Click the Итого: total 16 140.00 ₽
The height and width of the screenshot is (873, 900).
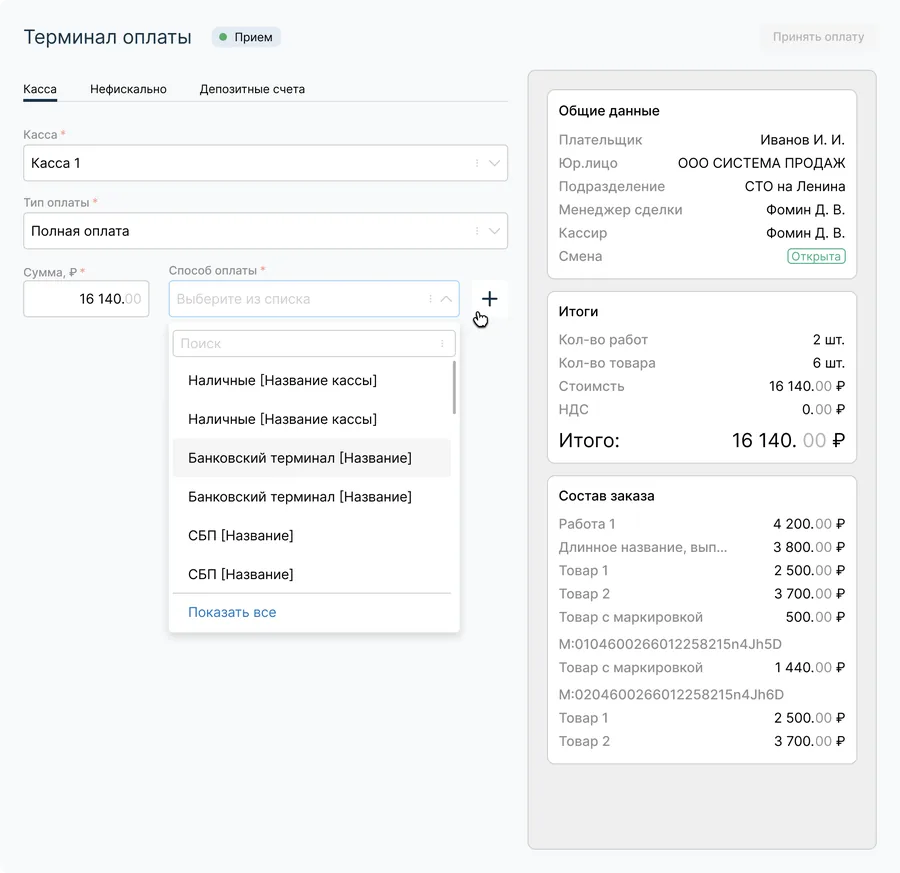[788, 440]
